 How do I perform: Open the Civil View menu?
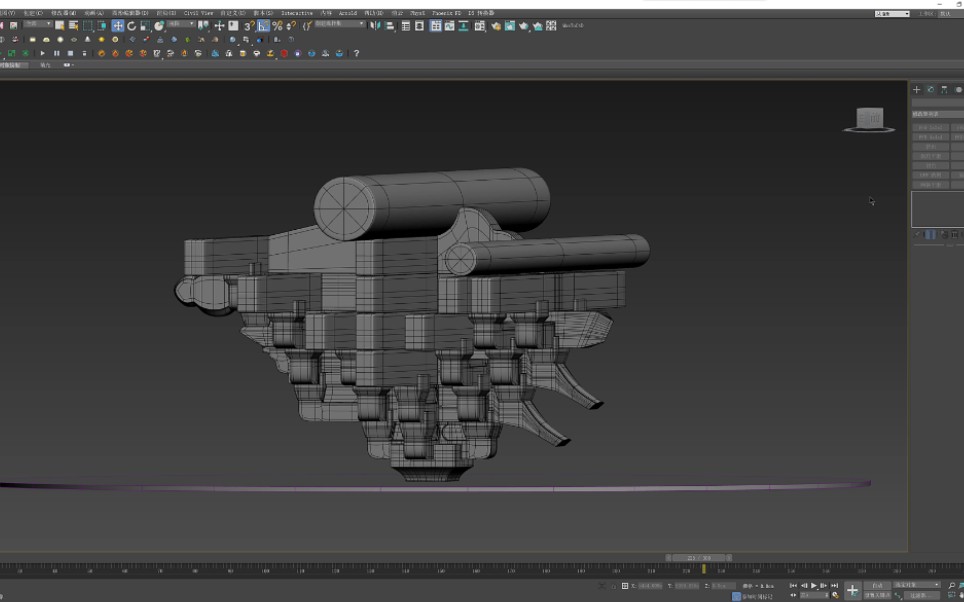[x=198, y=13]
